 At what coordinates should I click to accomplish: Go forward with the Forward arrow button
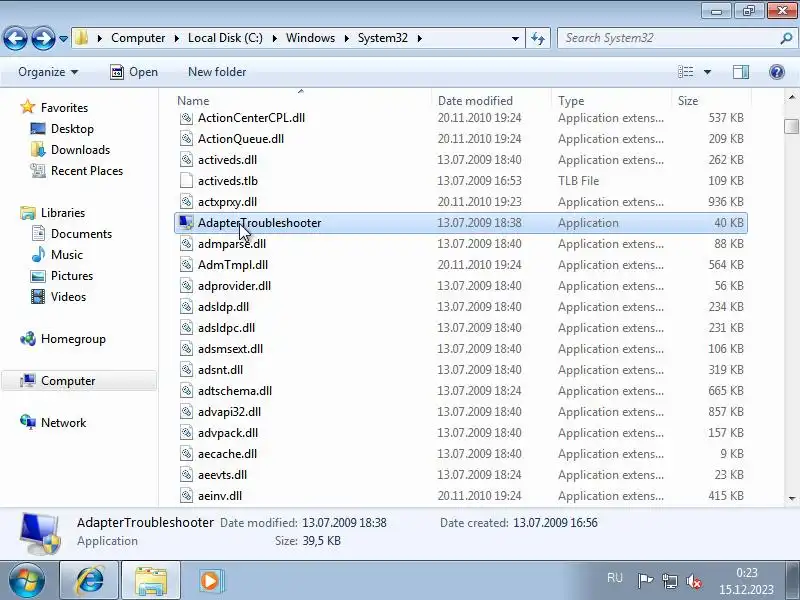(43, 38)
